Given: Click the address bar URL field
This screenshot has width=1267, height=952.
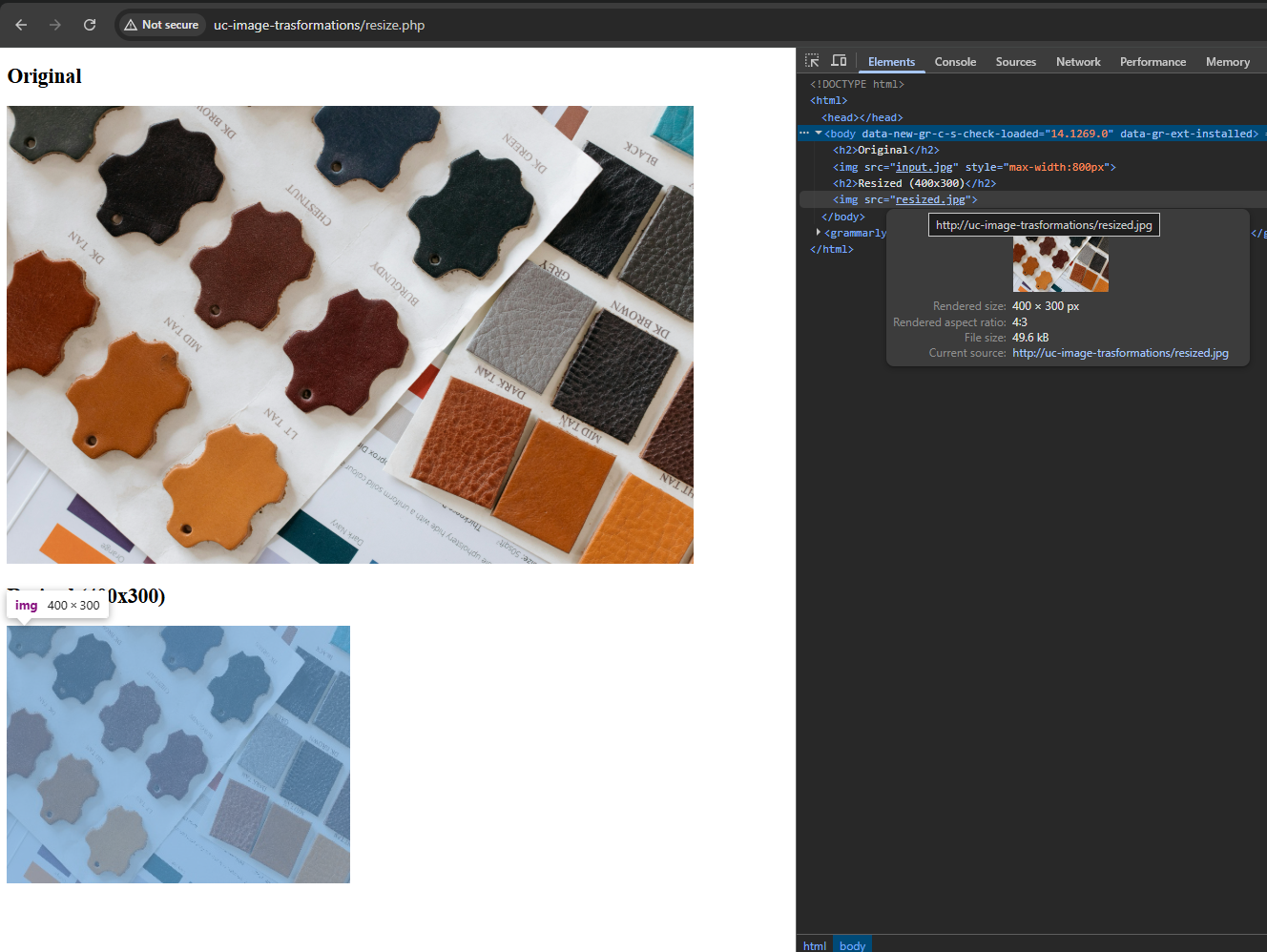Looking at the screenshot, I should coord(320,25).
